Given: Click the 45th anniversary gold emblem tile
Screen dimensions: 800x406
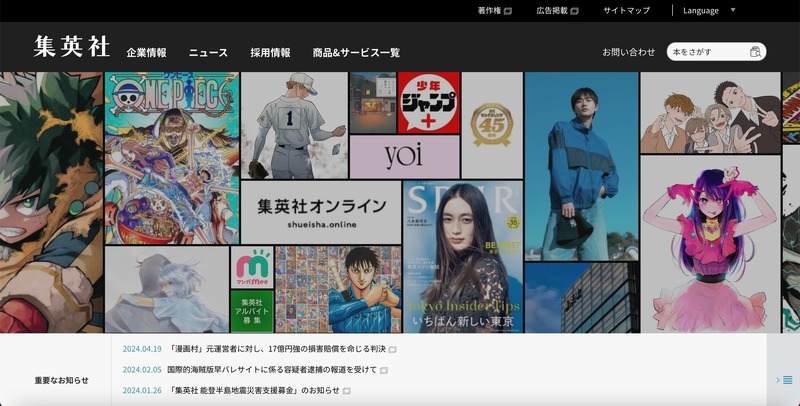Looking at the screenshot, I should 491,124.
